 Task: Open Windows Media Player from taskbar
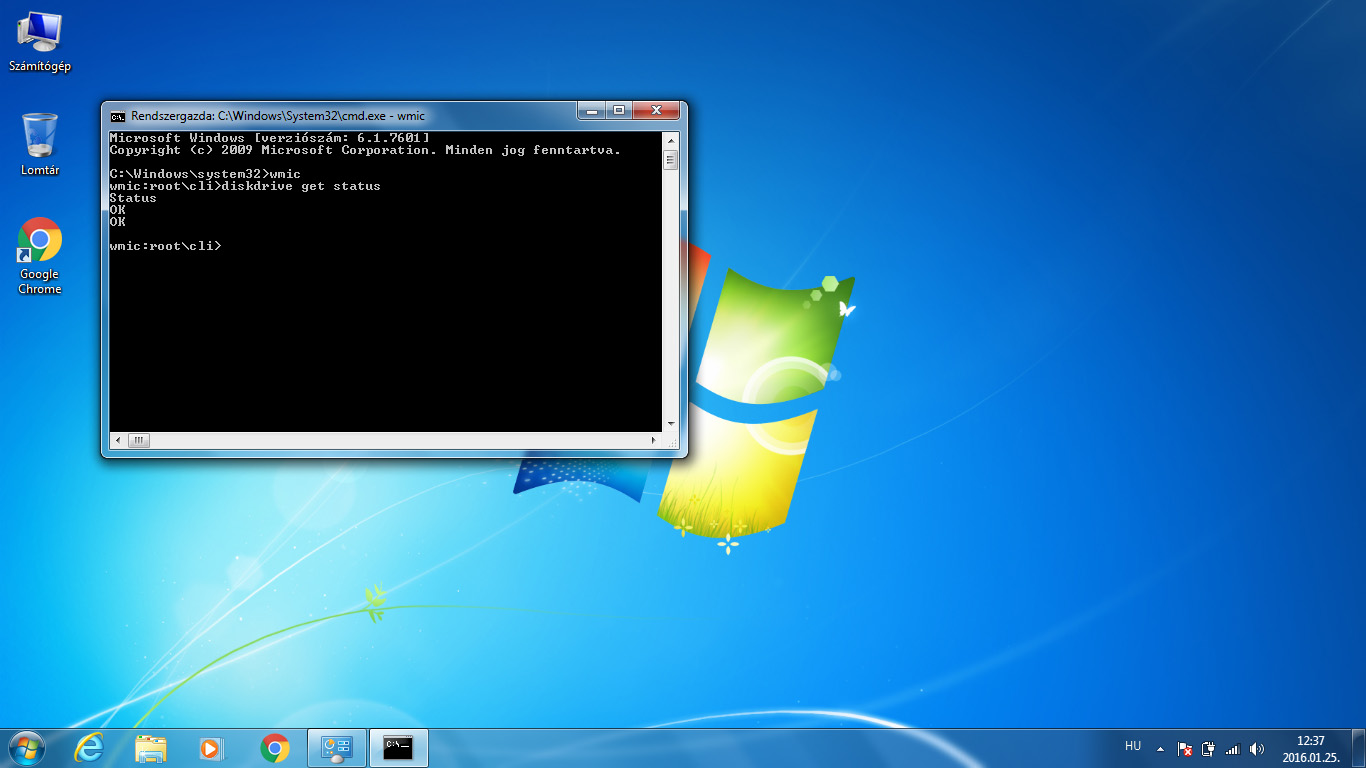pos(212,748)
